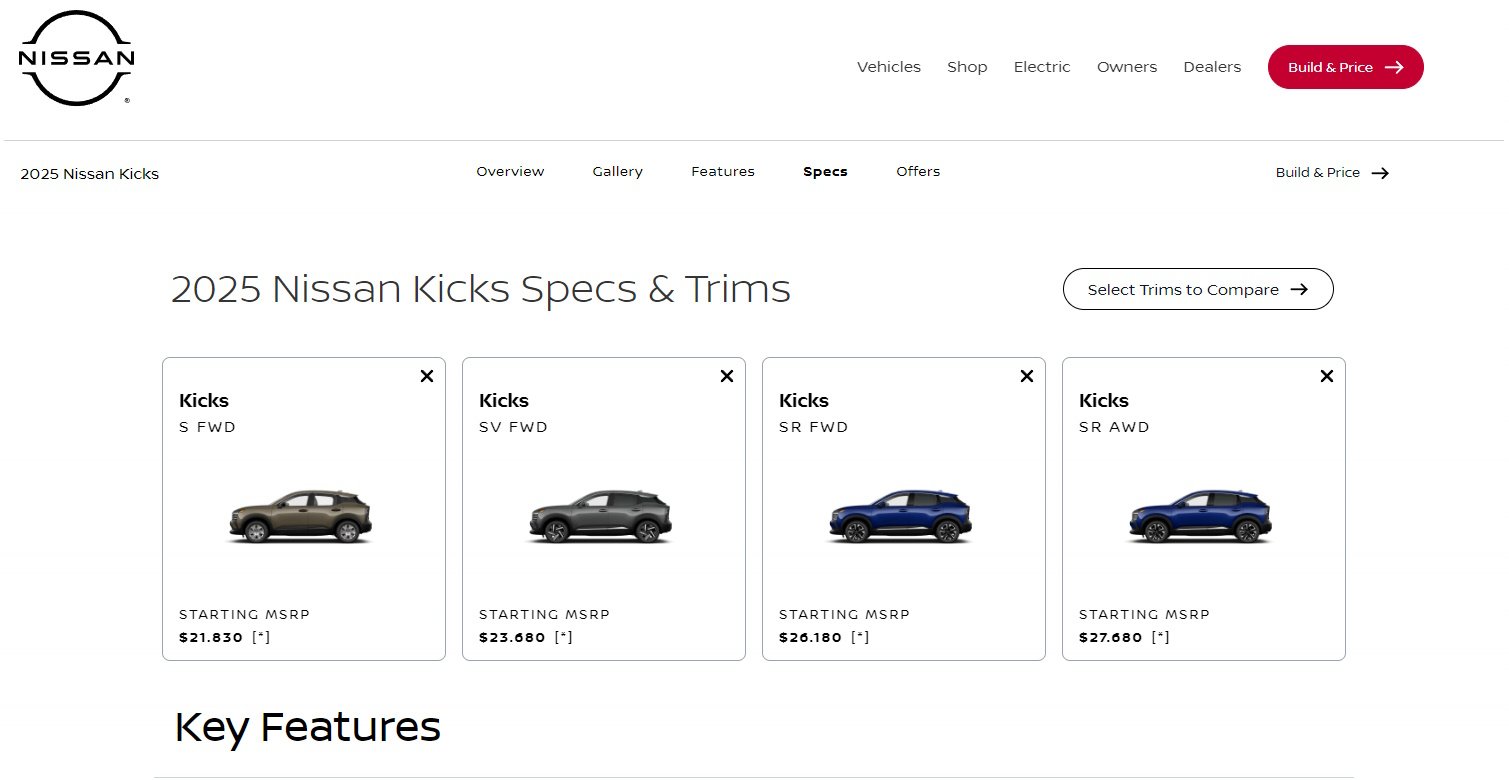Open the Owners menu
The width and height of the screenshot is (1509, 780).
click(x=1126, y=67)
